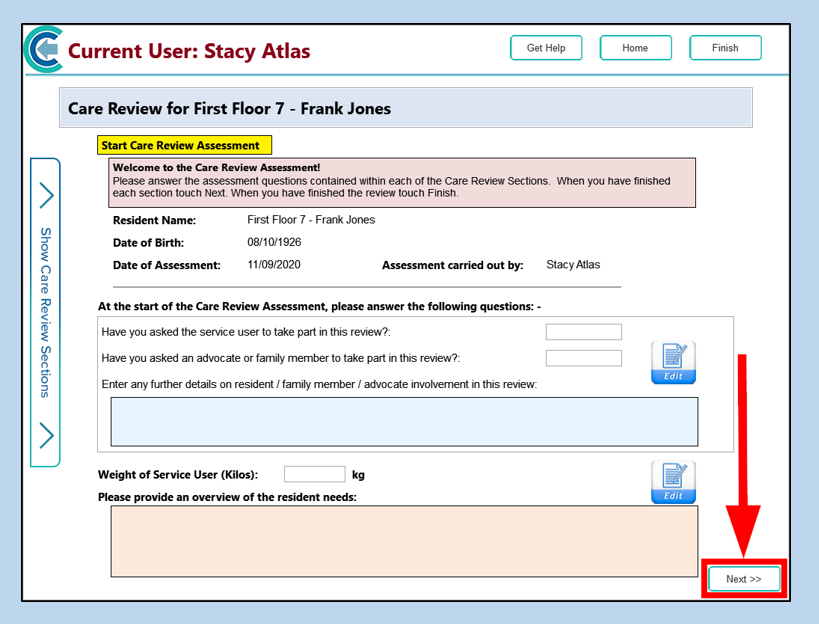Image resolution: width=819 pixels, height=624 pixels.
Task: Click the further involvement details text area
Action: pyautogui.click(x=404, y=421)
